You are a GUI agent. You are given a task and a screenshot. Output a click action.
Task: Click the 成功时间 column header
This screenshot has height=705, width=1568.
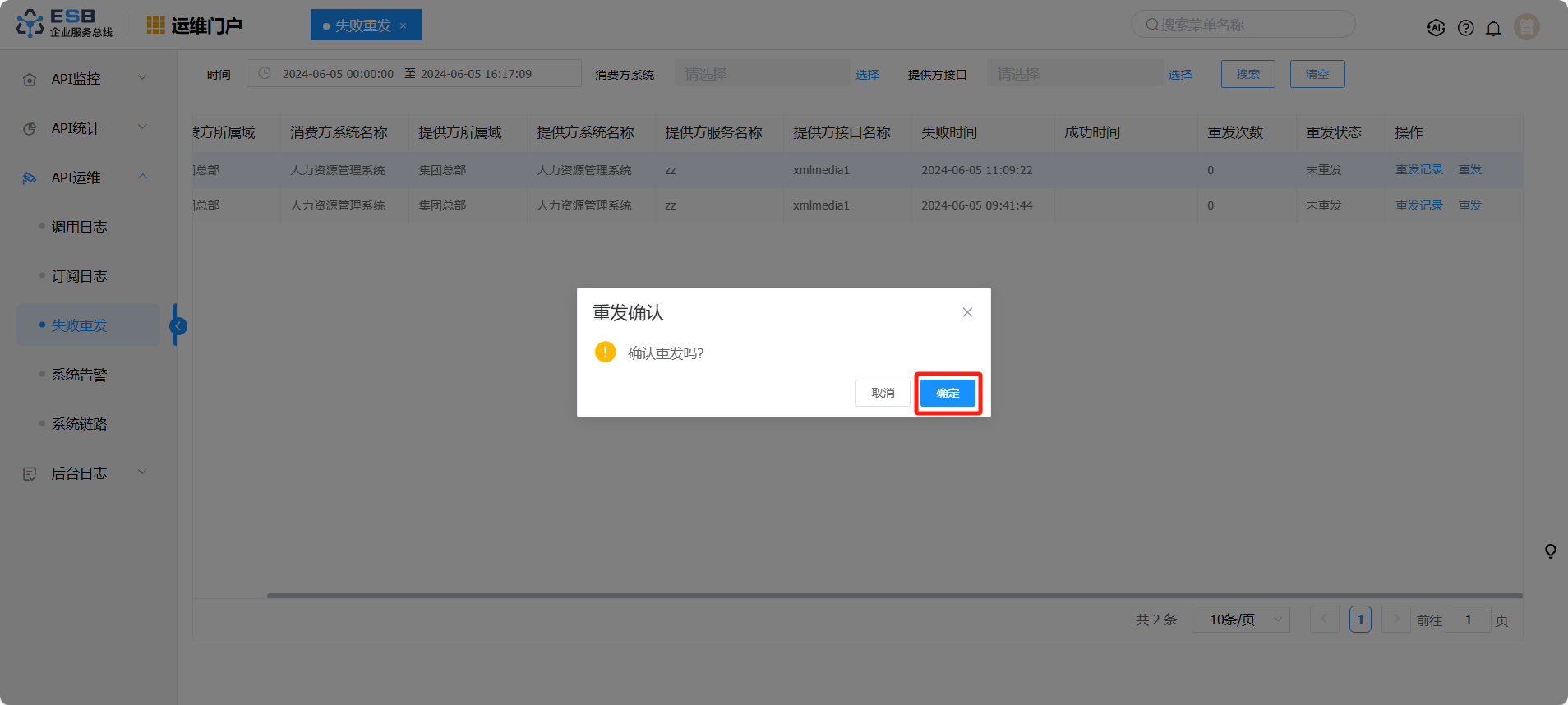(1092, 132)
